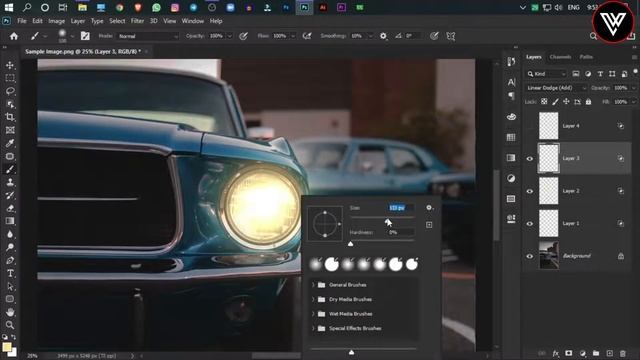Click the Hardness slider handle
The height and width of the screenshot is (360, 640).
(x=351, y=244)
